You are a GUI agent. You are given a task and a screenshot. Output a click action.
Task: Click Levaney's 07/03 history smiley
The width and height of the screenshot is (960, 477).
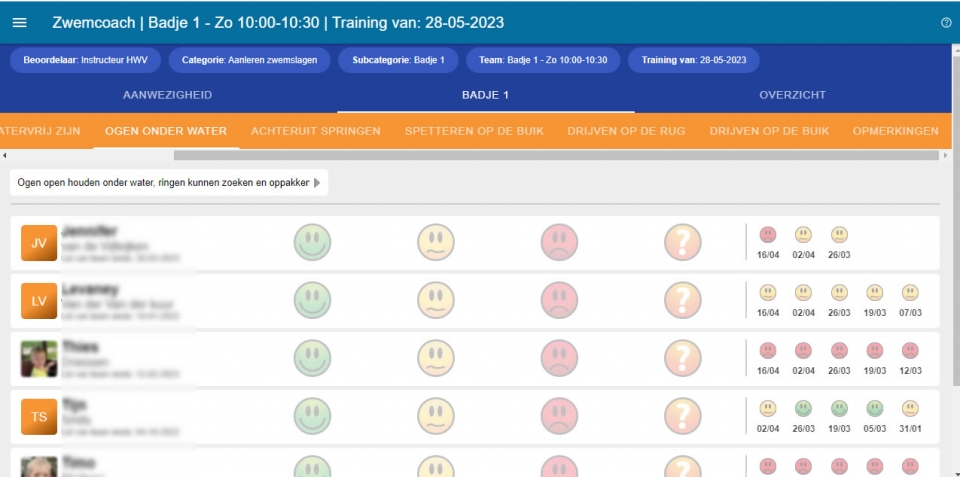point(910,293)
